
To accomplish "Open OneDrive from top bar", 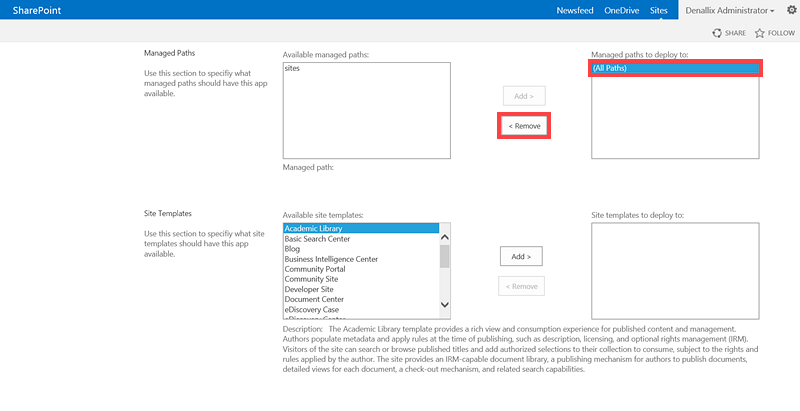I will [621, 10].
